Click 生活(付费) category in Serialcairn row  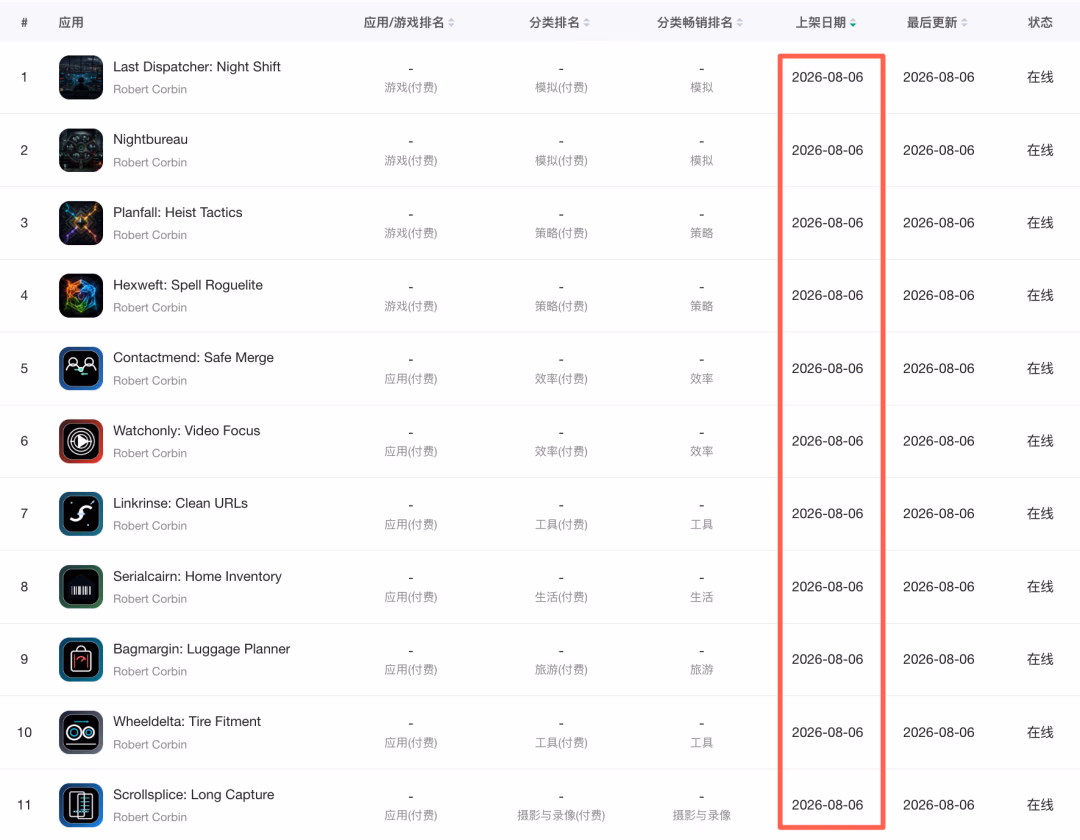point(561,597)
